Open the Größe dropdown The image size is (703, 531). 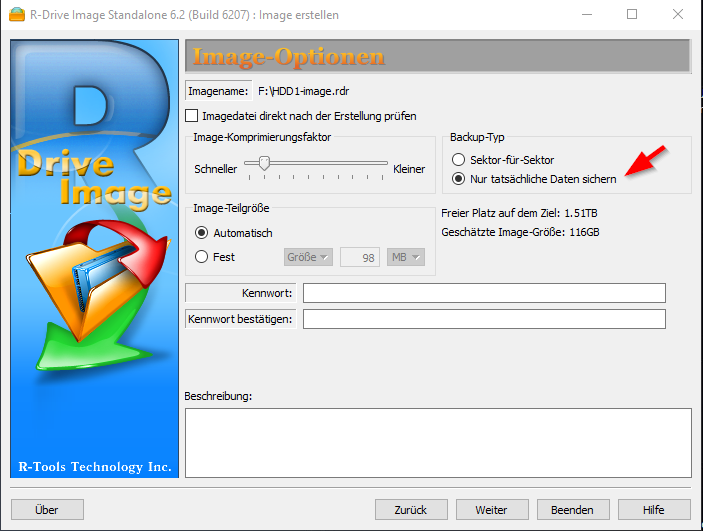(308, 257)
